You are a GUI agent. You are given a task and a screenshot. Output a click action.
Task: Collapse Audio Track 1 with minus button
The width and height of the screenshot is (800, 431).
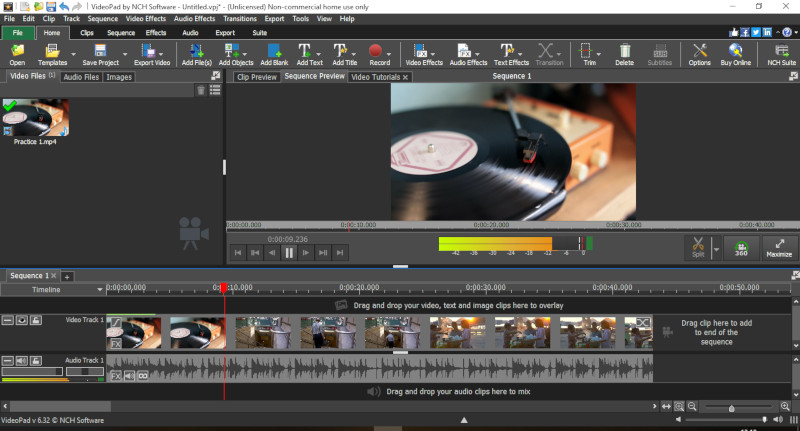[8, 361]
